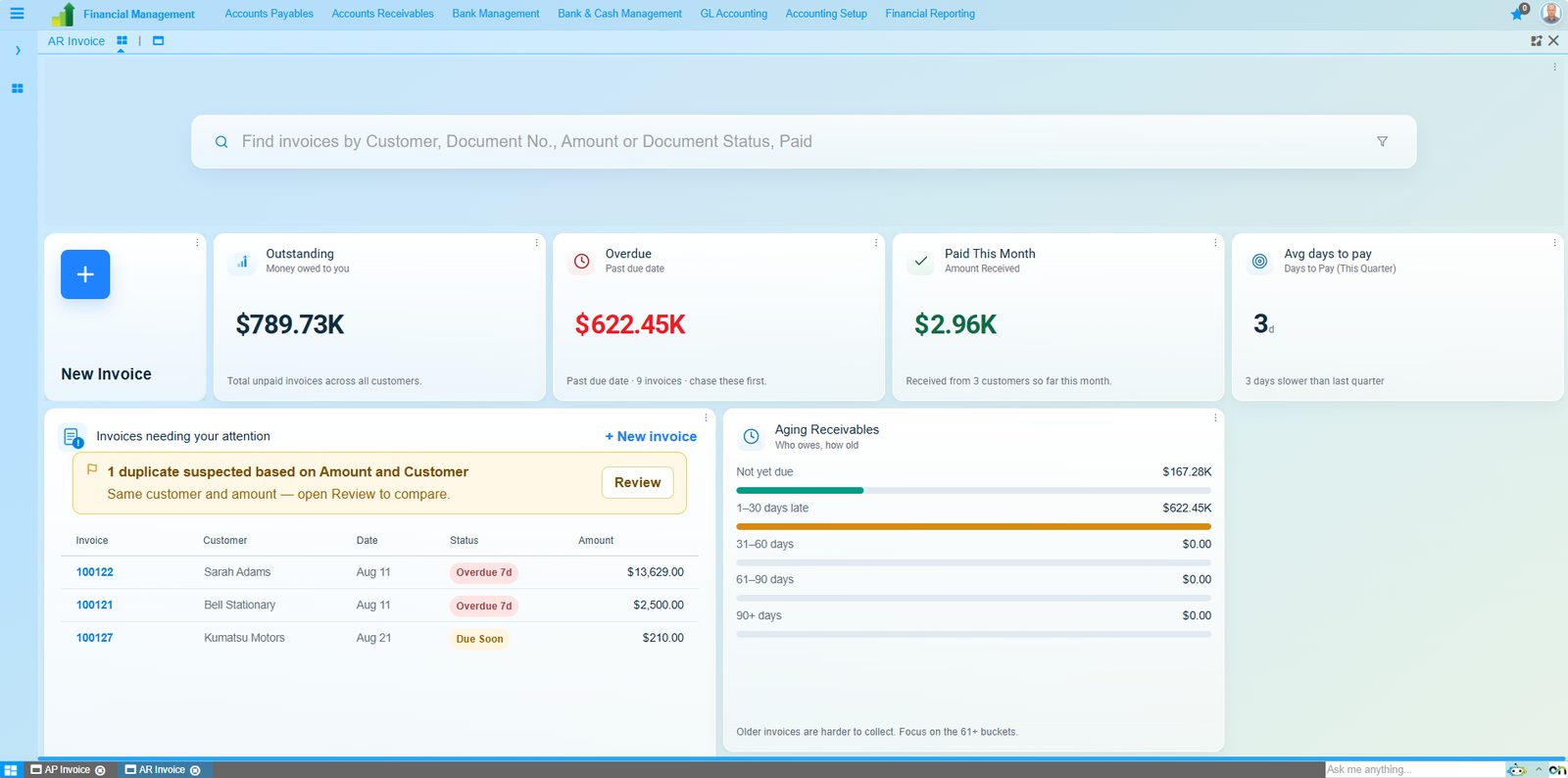Click the Ask me anything input
The width and height of the screenshot is (1568, 778).
[x=1414, y=769]
